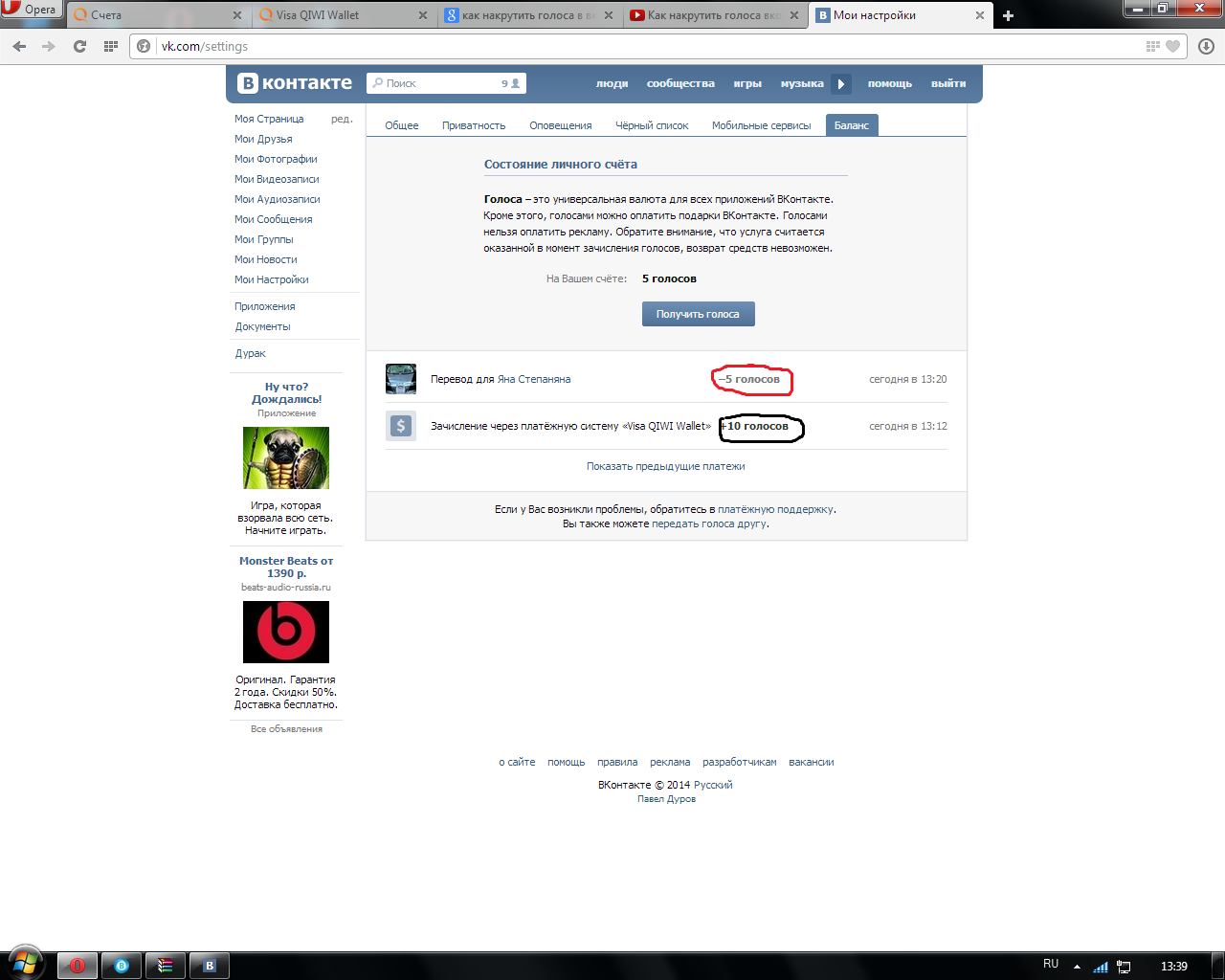Switch to the "Счета" browser tab

158,15
